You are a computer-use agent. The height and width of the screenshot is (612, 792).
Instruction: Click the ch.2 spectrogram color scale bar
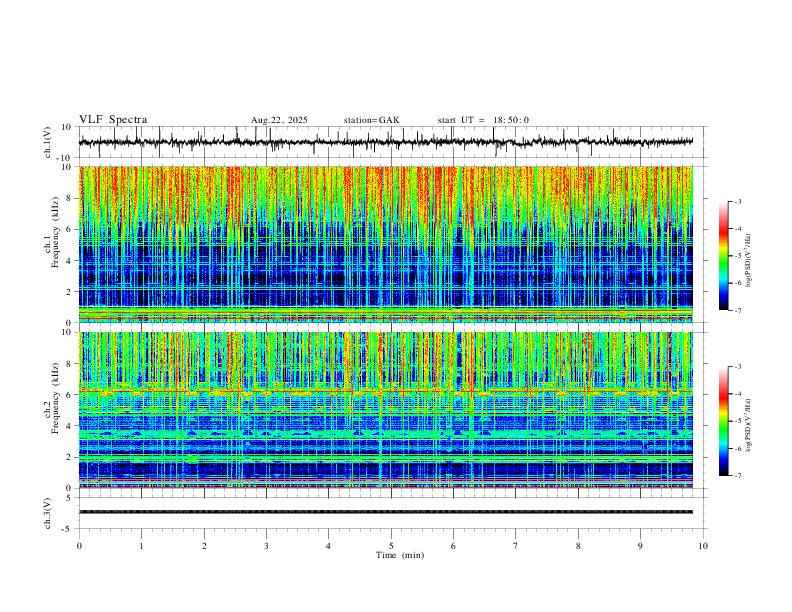pyautogui.click(x=724, y=421)
